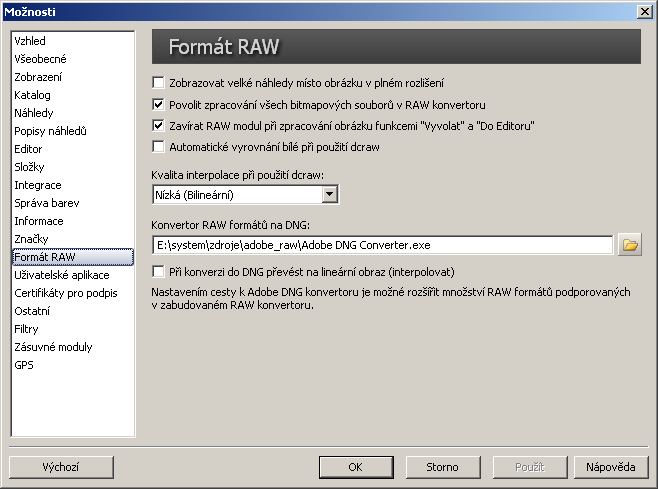Image resolution: width=658 pixels, height=489 pixels.
Task: Open Certifikáty pro podpis settings
Action: pos(65,293)
